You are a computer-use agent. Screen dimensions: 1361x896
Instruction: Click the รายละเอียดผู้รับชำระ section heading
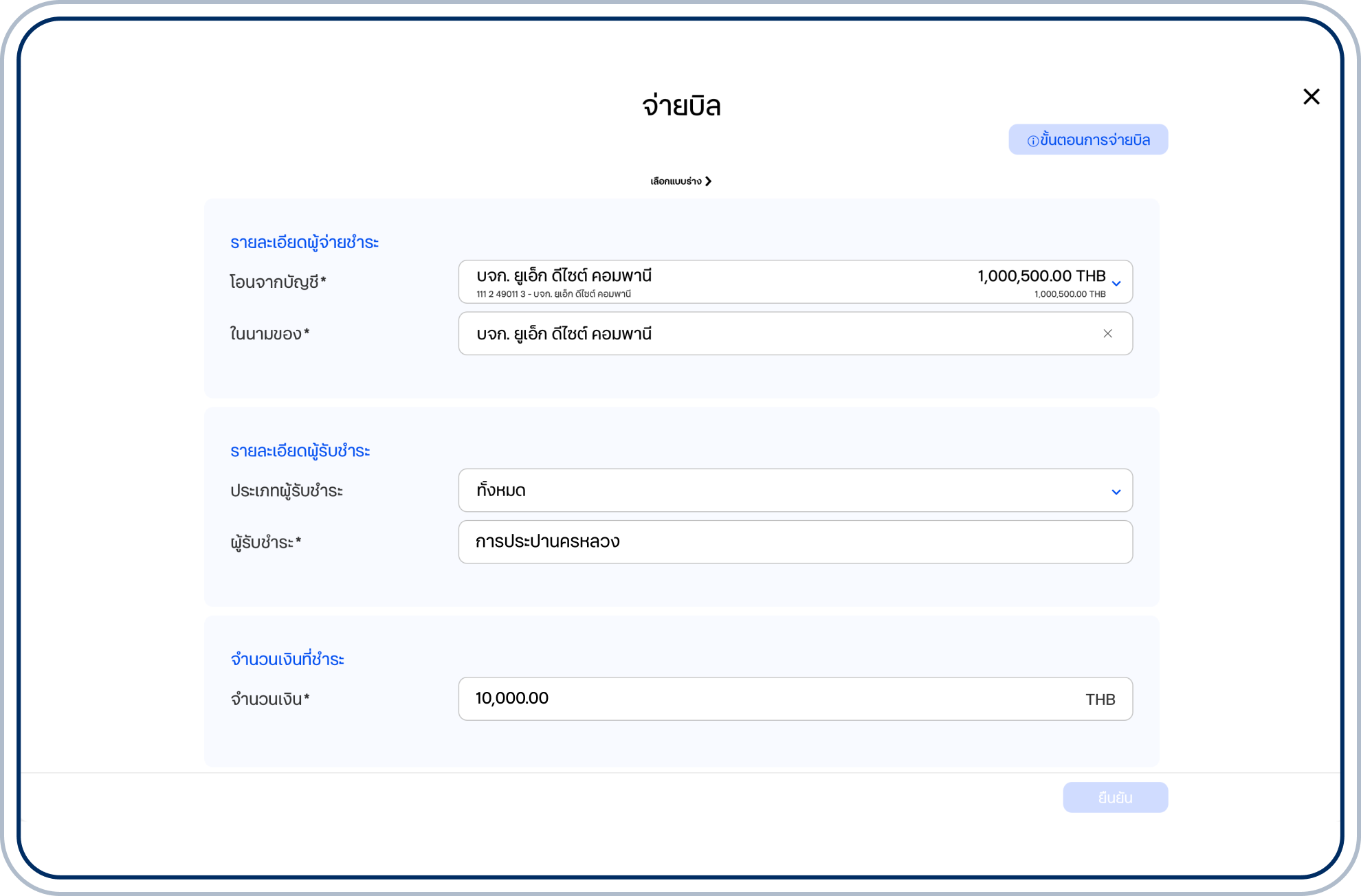pos(300,451)
